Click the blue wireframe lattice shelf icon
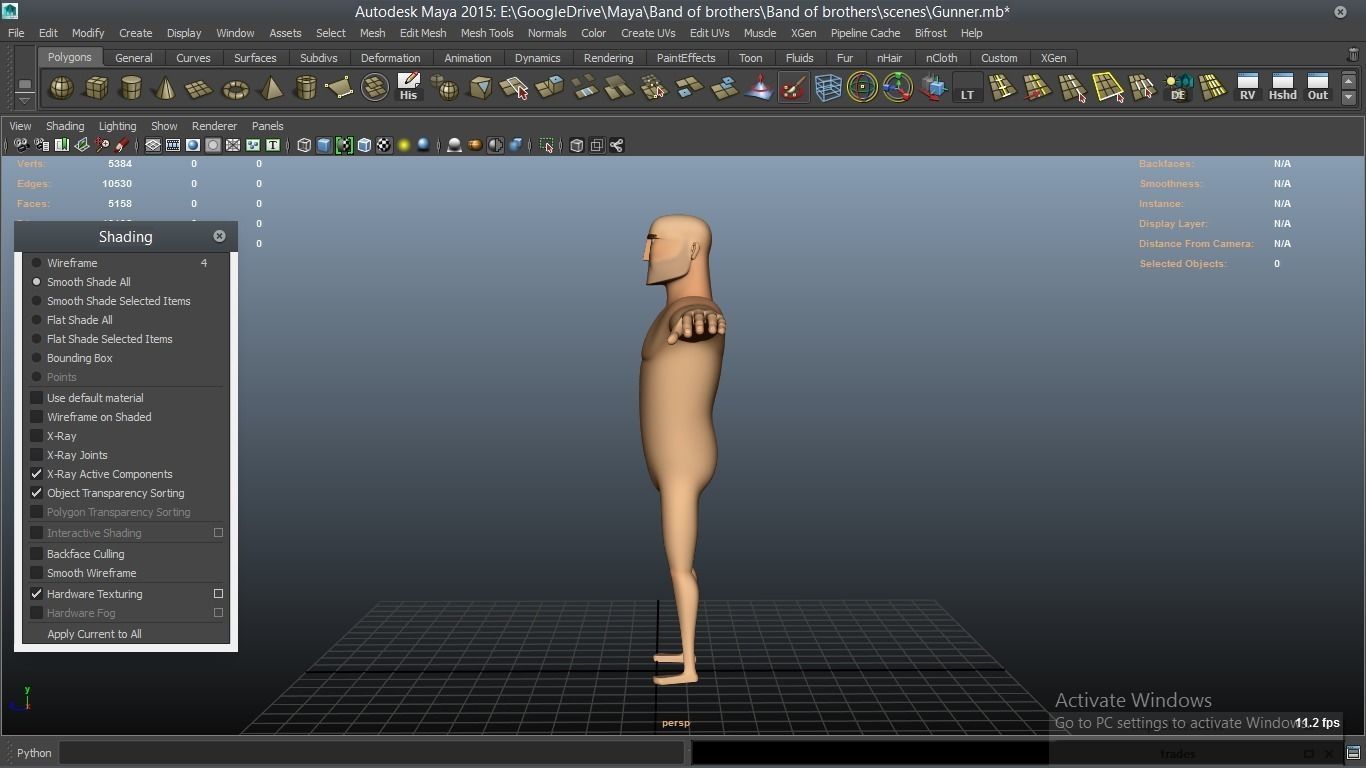The height and width of the screenshot is (768, 1366). click(828, 88)
